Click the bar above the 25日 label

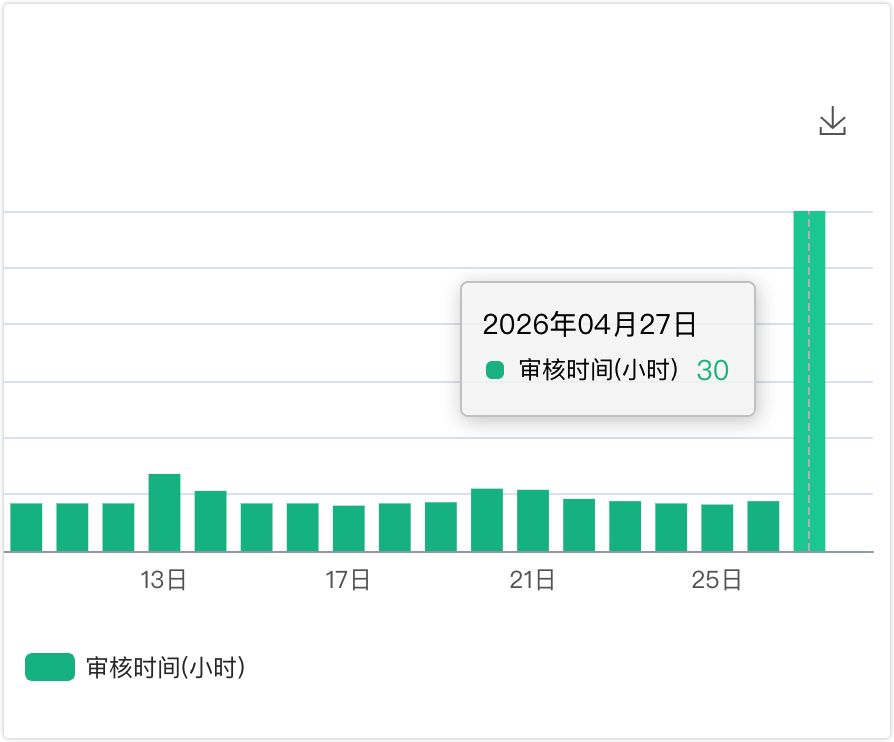pos(717,528)
